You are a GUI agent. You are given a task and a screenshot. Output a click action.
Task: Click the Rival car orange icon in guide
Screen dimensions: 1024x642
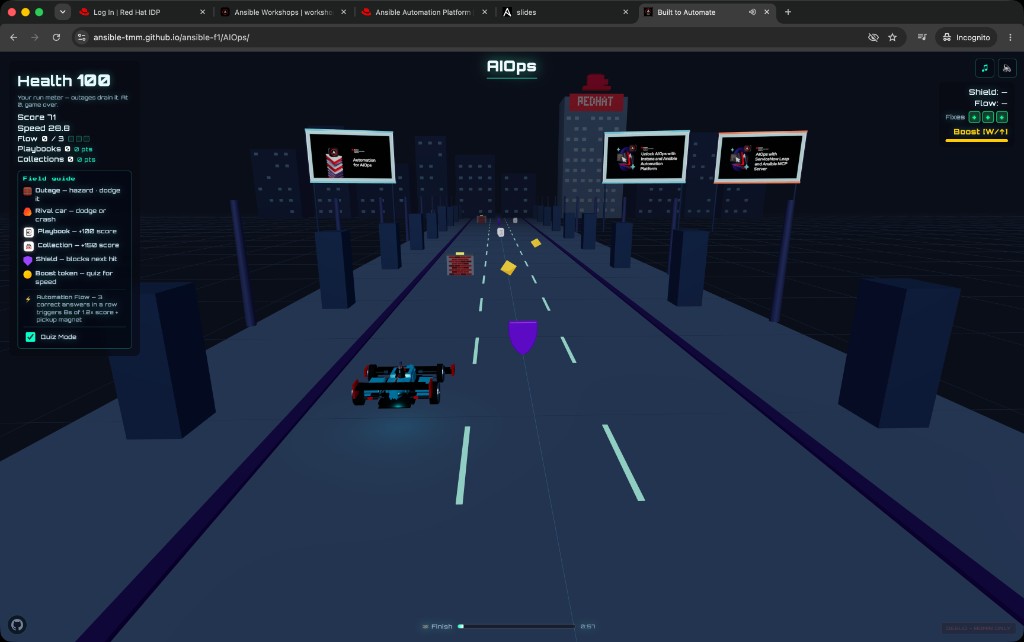point(27,212)
